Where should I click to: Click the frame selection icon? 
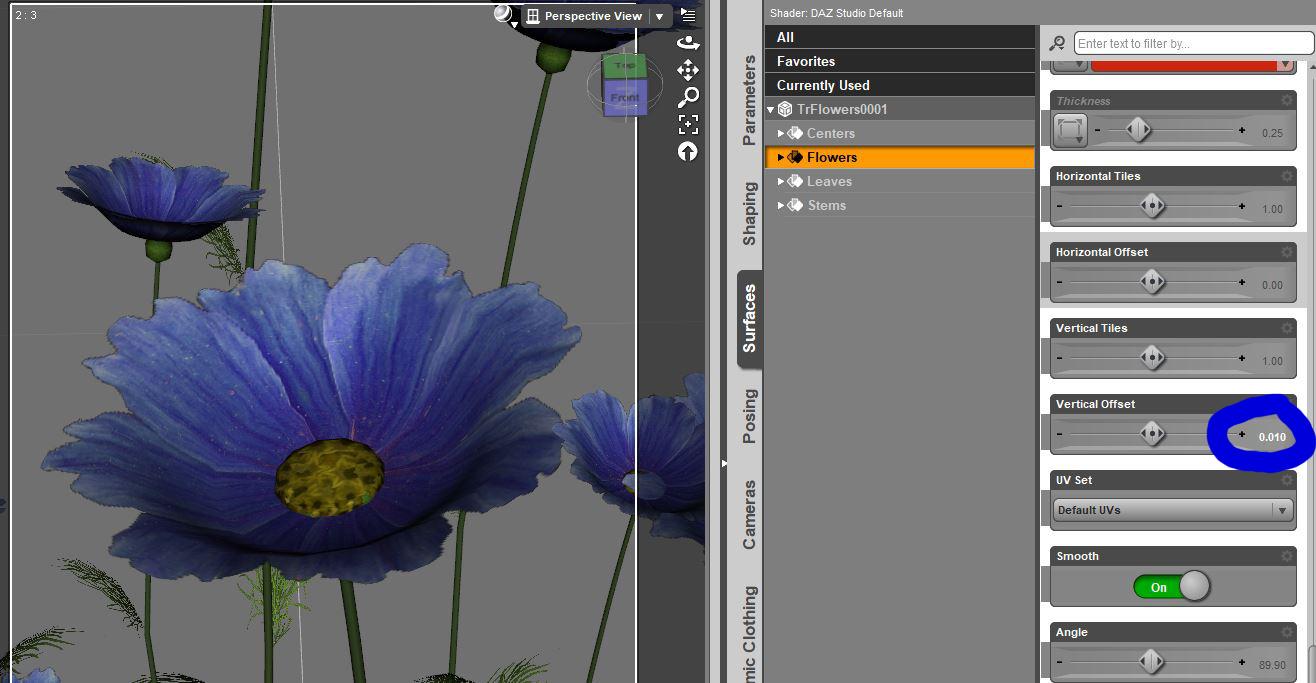click(688, 124)
